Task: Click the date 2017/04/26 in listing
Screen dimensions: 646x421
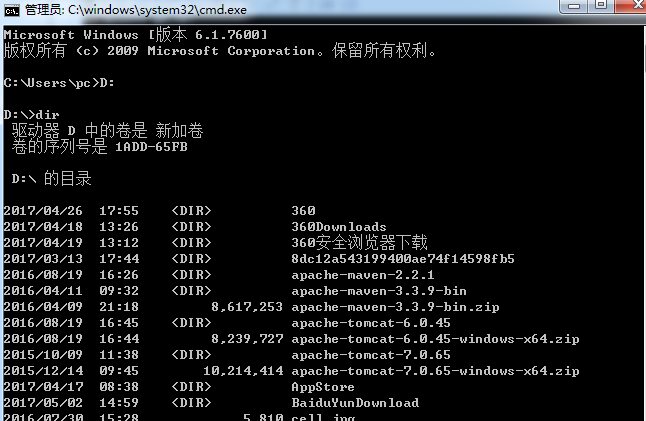Action: 43,211
